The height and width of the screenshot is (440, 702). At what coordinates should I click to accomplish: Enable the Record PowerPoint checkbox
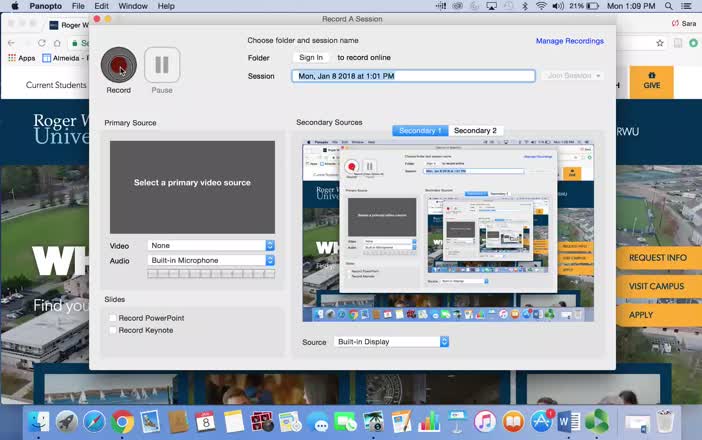tap(113, 318)
